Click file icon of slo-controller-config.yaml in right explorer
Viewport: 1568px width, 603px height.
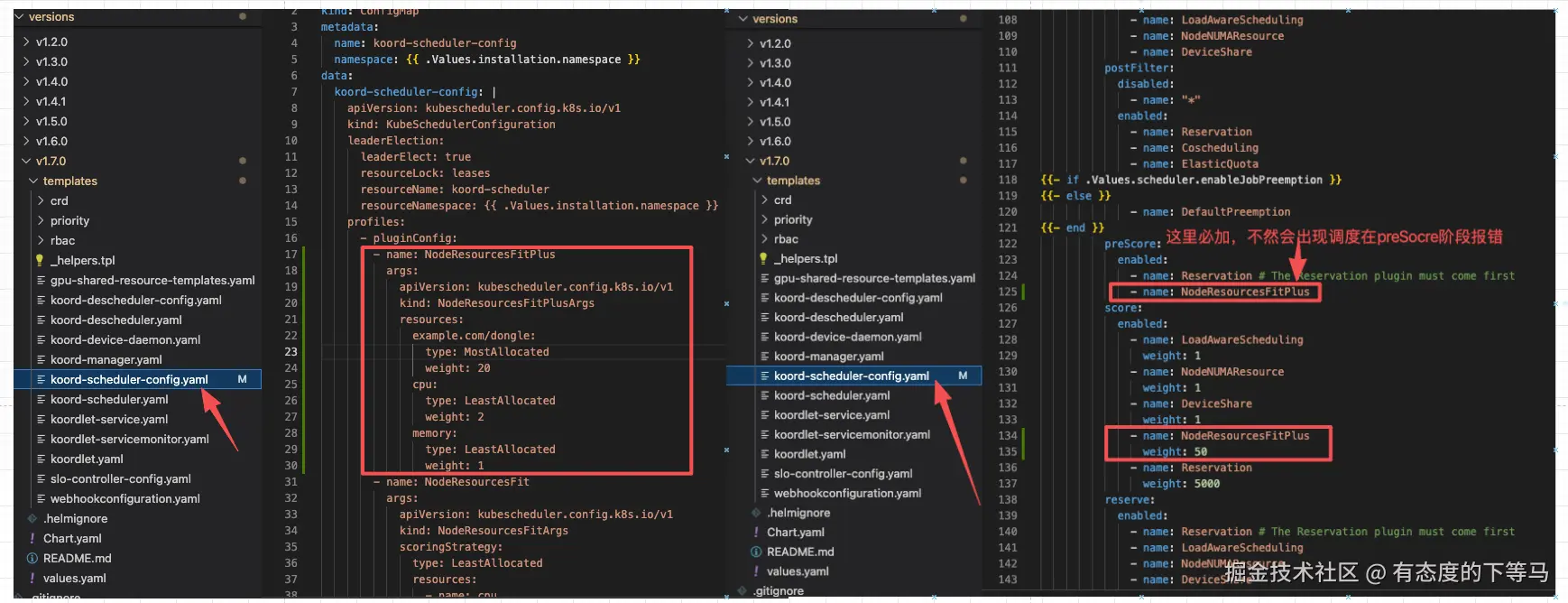pyautogui.click(x=765, y=473)
